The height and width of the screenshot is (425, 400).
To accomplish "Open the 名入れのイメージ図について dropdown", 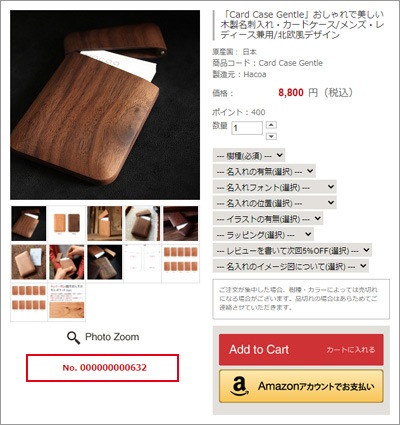I will click(291, 266).
